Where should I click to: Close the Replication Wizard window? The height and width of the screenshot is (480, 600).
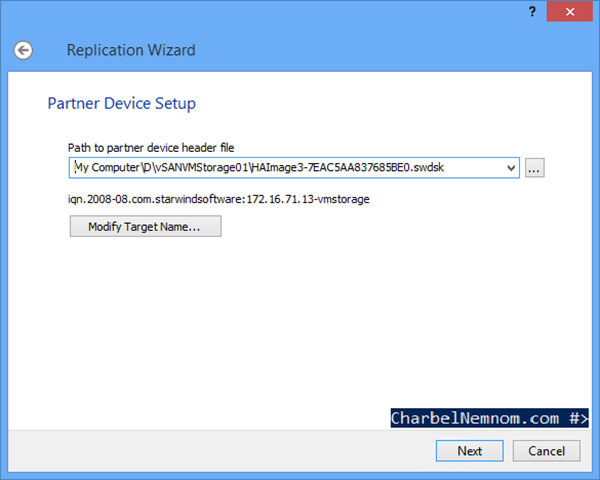[x=570, y=12]
